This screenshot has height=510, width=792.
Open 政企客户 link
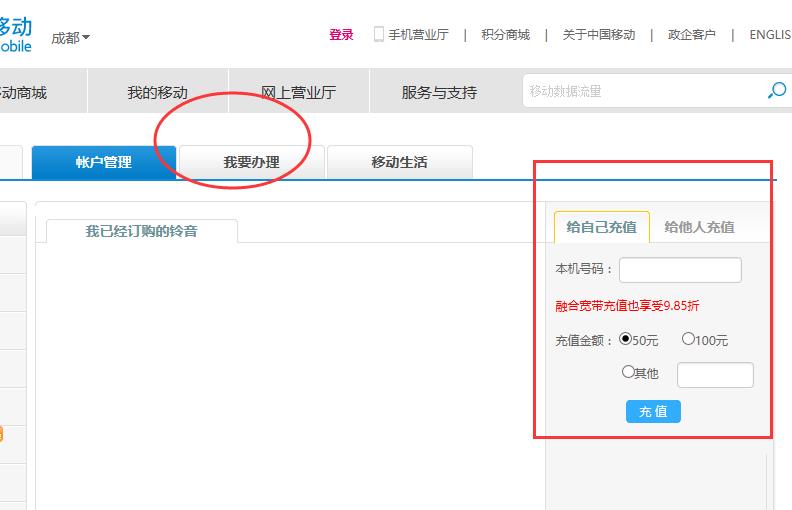click(x=691, y=34)
